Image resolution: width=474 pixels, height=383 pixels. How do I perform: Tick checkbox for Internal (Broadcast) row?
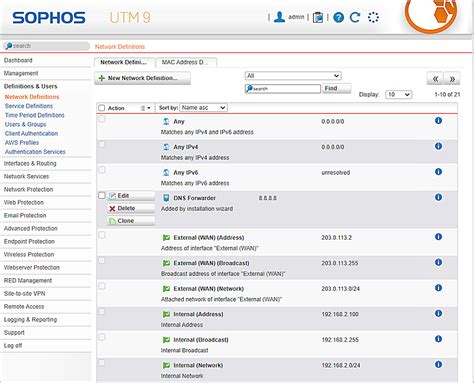pos(102,337)
